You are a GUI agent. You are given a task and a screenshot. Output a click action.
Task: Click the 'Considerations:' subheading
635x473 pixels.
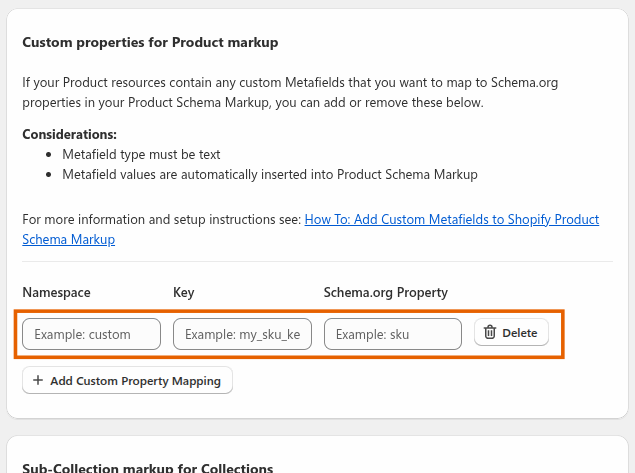[69, 134]
